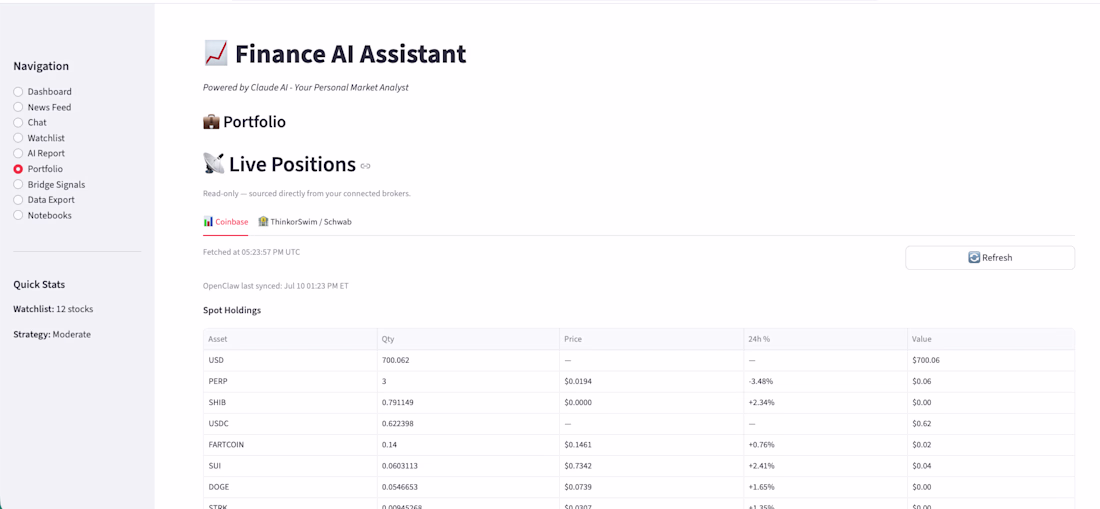1100x509 pixels.
Task: Open the ThinkorSwim / Schwab tab
Action: [x=304, y=222]
